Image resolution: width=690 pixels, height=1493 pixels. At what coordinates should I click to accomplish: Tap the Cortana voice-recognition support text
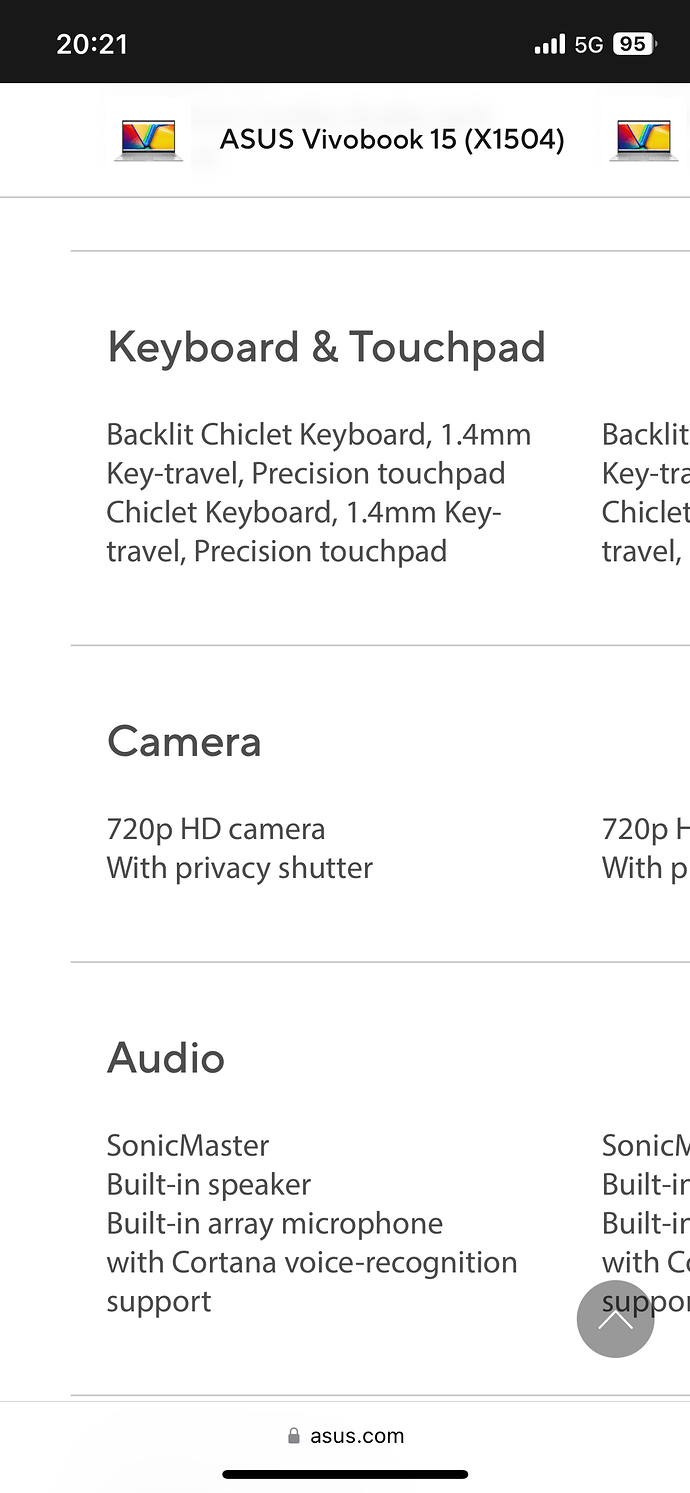tap(312, 1282)
